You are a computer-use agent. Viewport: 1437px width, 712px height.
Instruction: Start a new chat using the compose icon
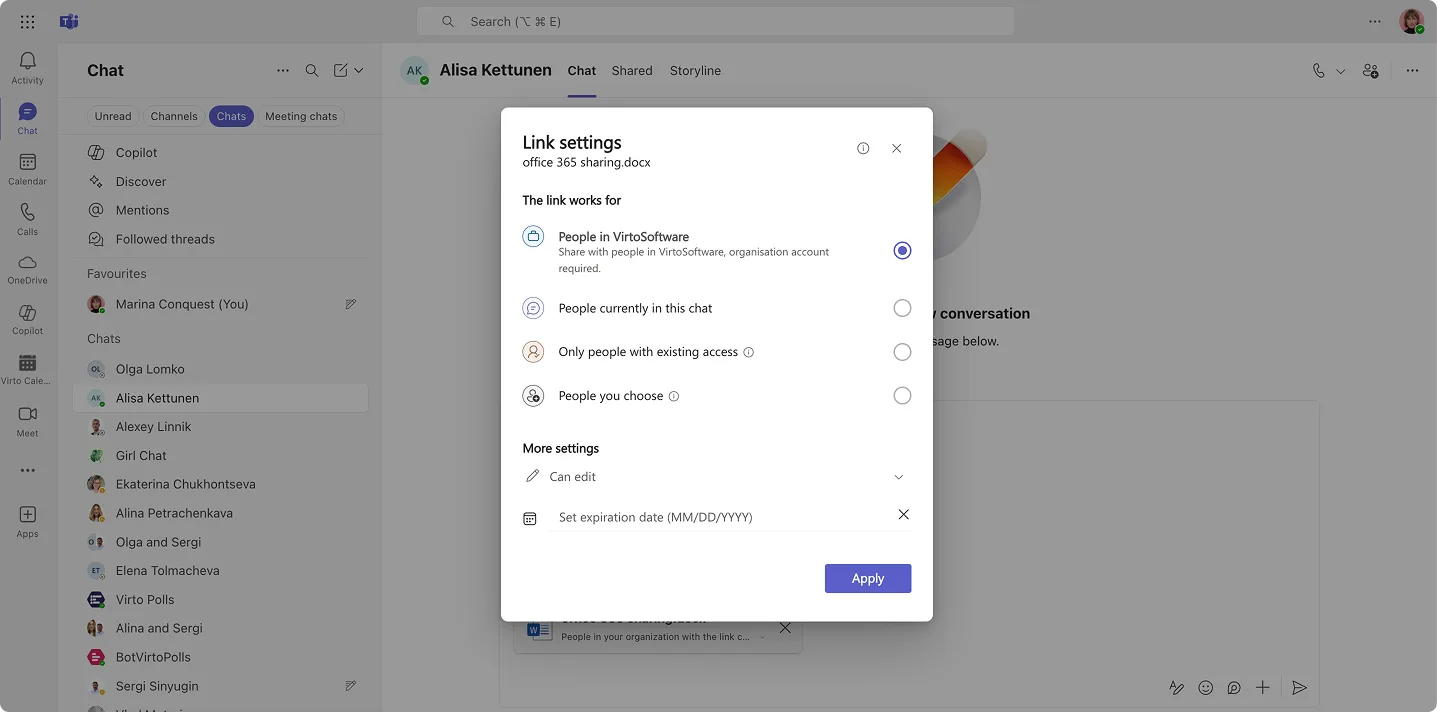point(339,70)
